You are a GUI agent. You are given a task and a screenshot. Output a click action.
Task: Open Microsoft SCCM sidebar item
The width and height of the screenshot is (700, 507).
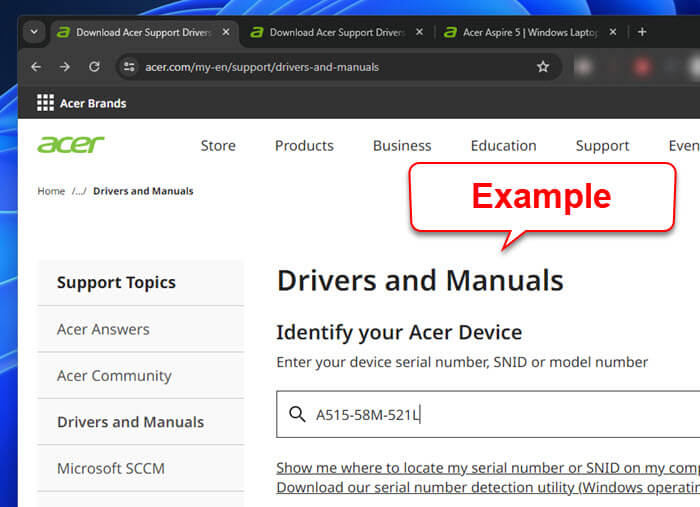tap(141, 469)
